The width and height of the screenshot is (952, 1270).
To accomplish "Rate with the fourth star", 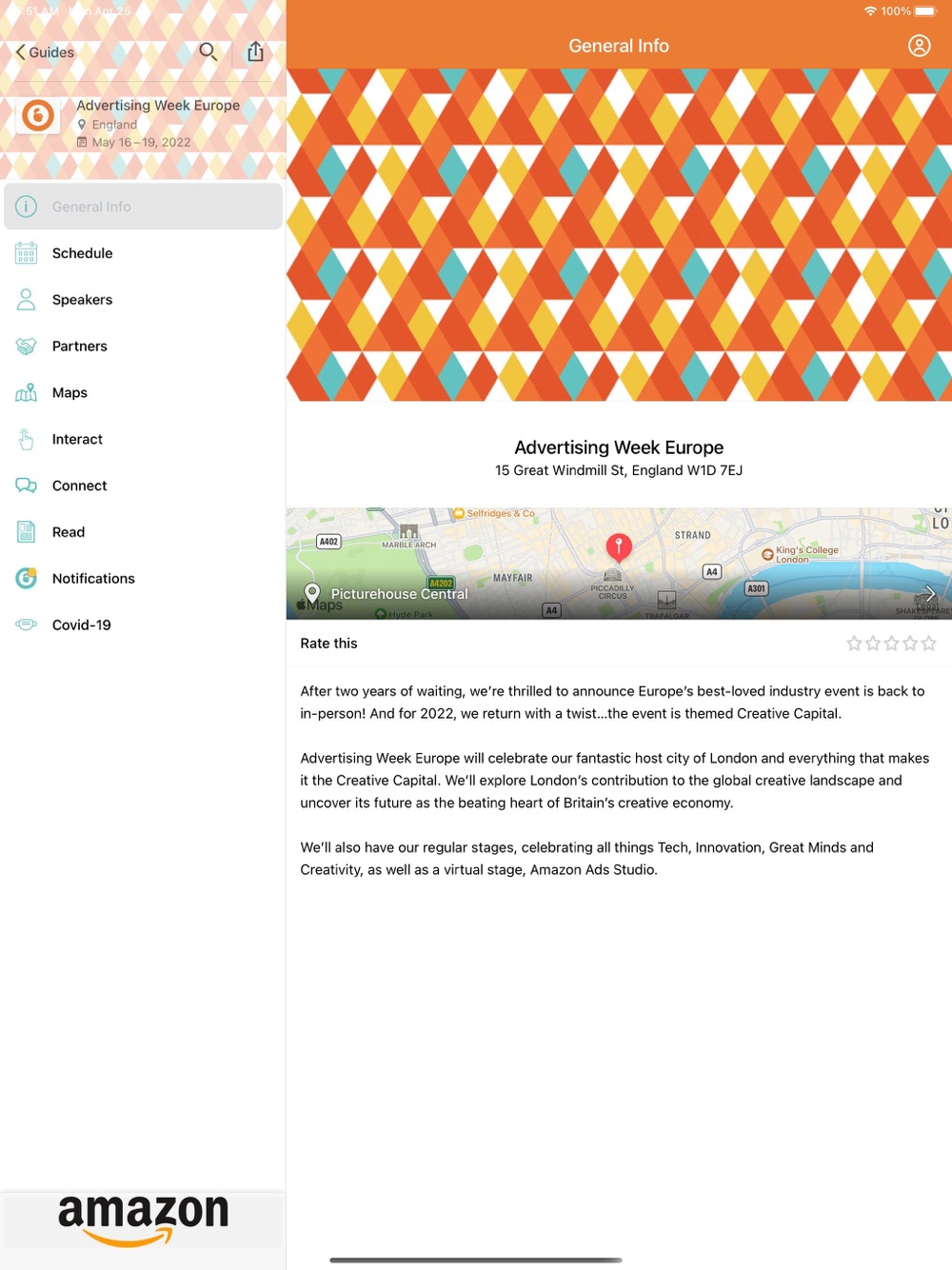I will [910, 644].
